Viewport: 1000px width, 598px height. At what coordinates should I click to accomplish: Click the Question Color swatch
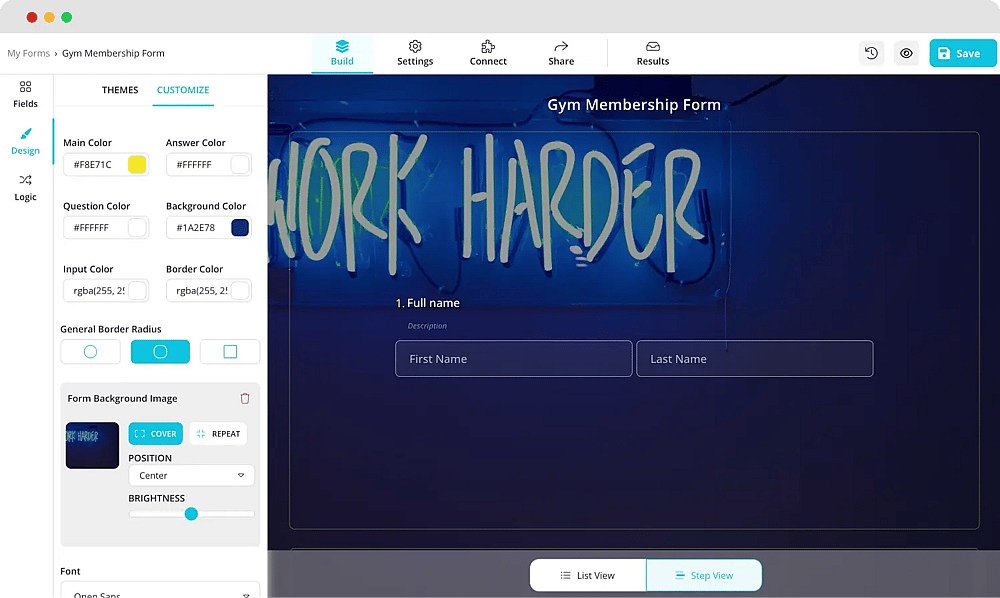(x=136, y=228)
